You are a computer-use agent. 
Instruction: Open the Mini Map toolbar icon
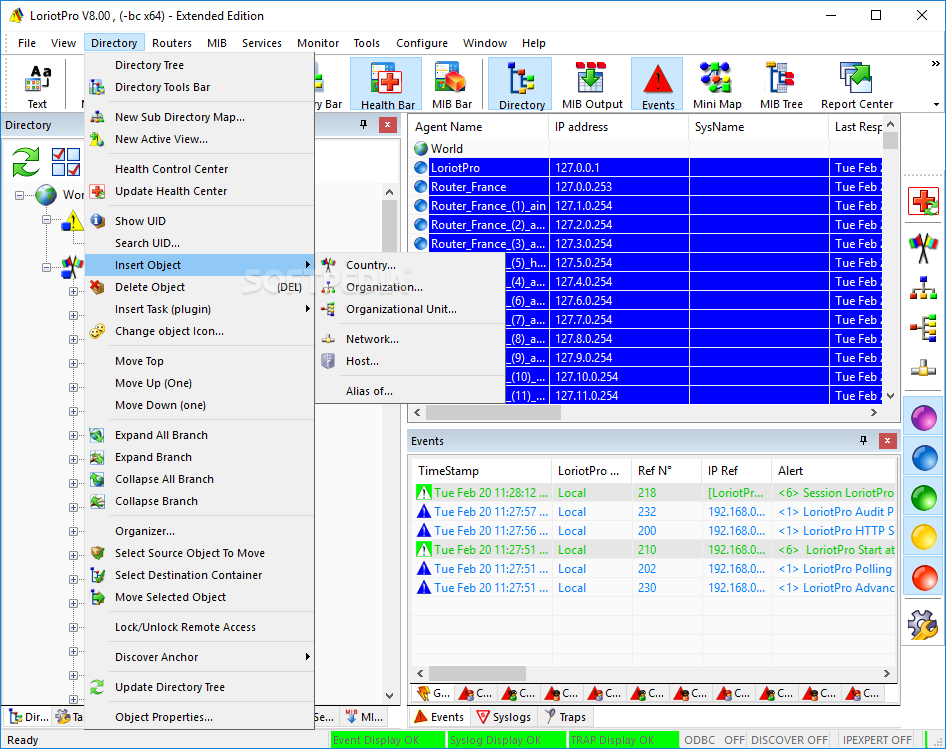[717, 85]
